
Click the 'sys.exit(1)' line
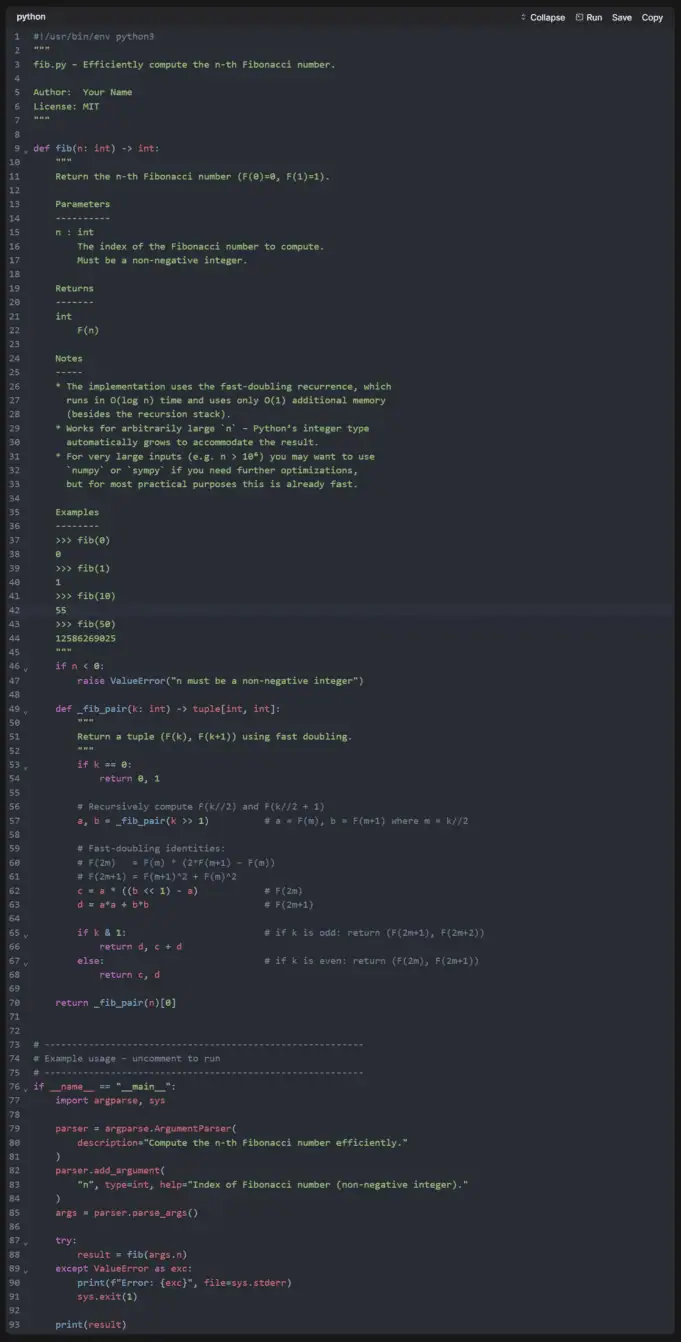tap(108, 1297)
